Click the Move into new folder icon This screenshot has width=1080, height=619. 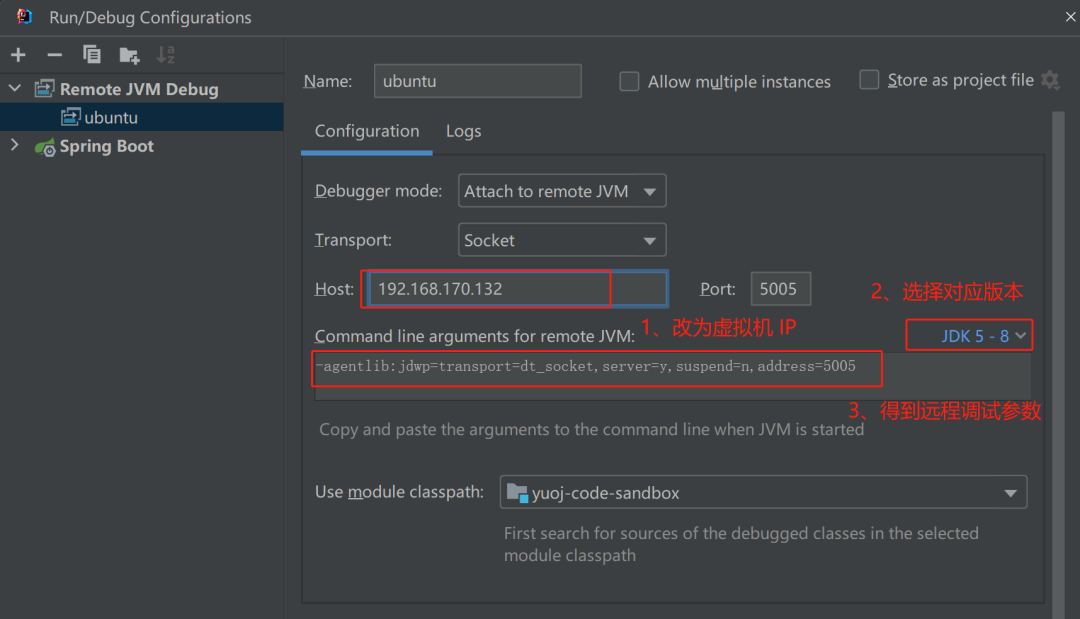pyautogui.click(x=129, y=55)
